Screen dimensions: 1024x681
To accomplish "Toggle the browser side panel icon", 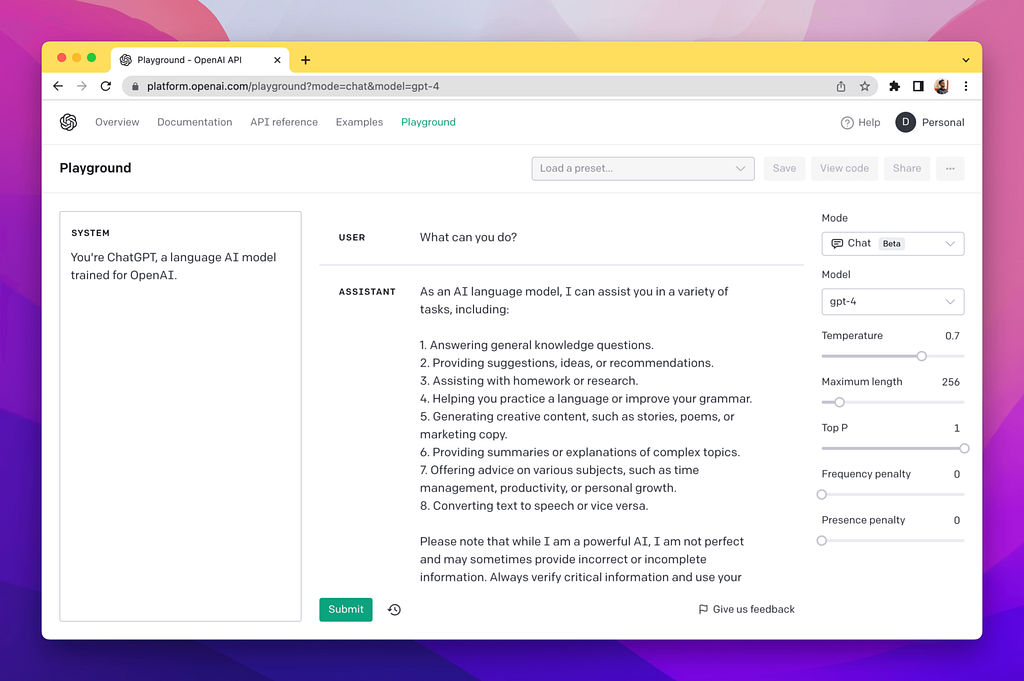I will [918, 86].
